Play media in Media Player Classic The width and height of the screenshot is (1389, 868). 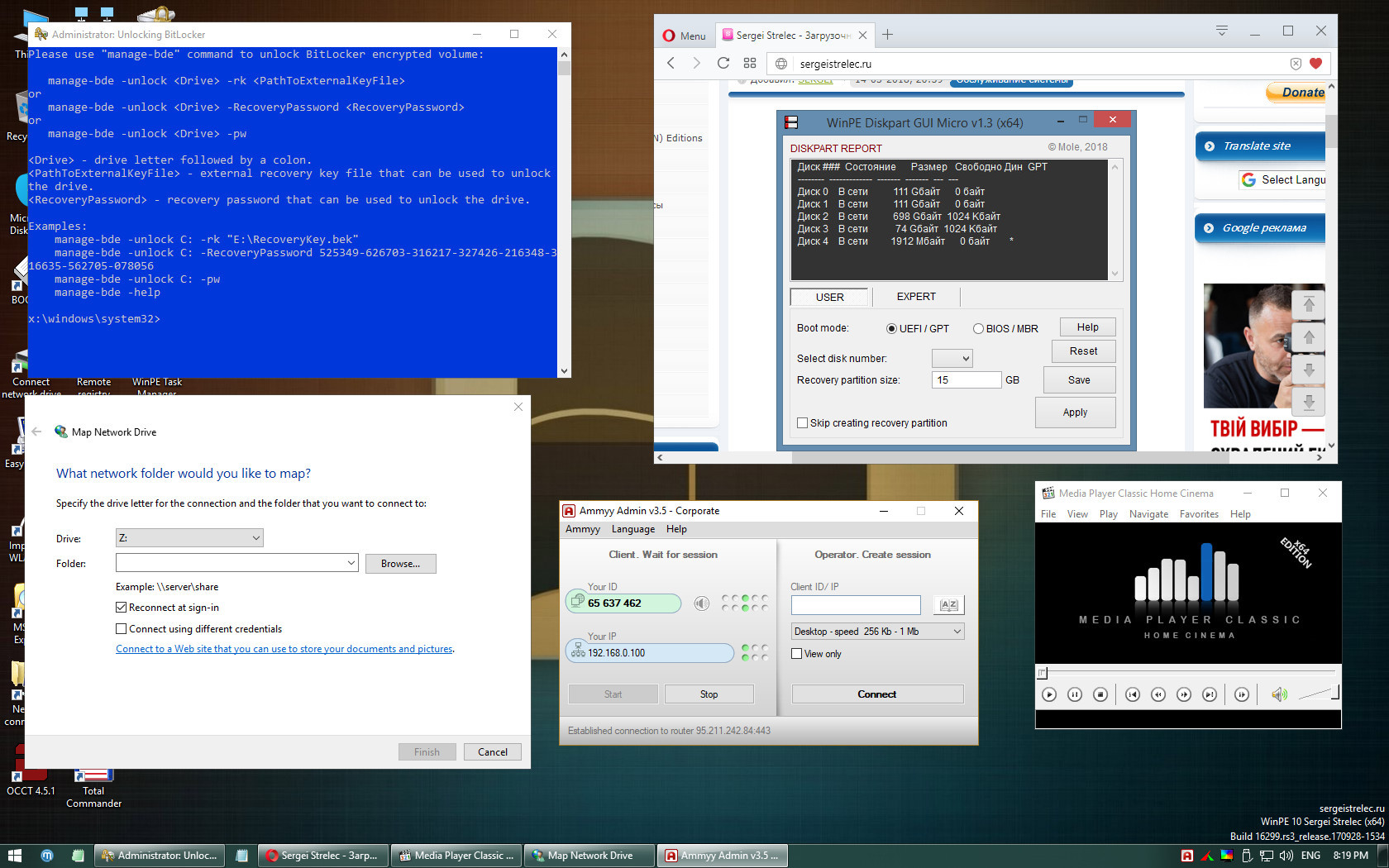[x=1049, y=694]
